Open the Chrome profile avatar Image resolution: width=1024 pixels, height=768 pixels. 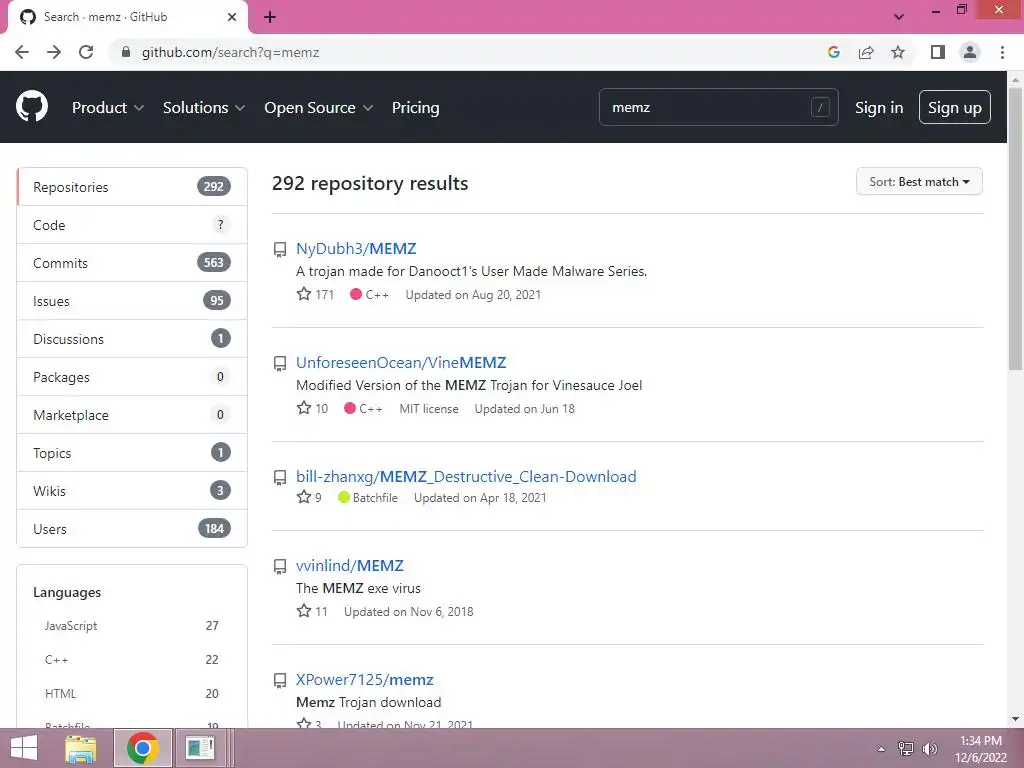(x=970, y=52)
